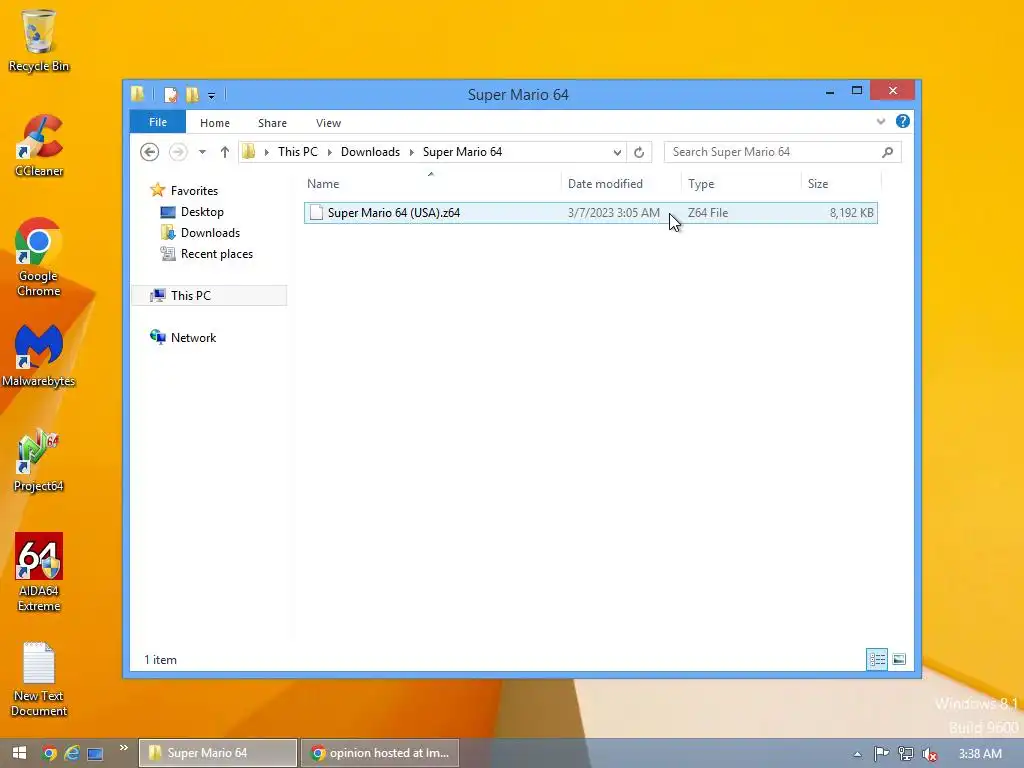Open the Recycle Bin desktop icon
This screenshot has width=1024, height=768.
click(39, 40)
